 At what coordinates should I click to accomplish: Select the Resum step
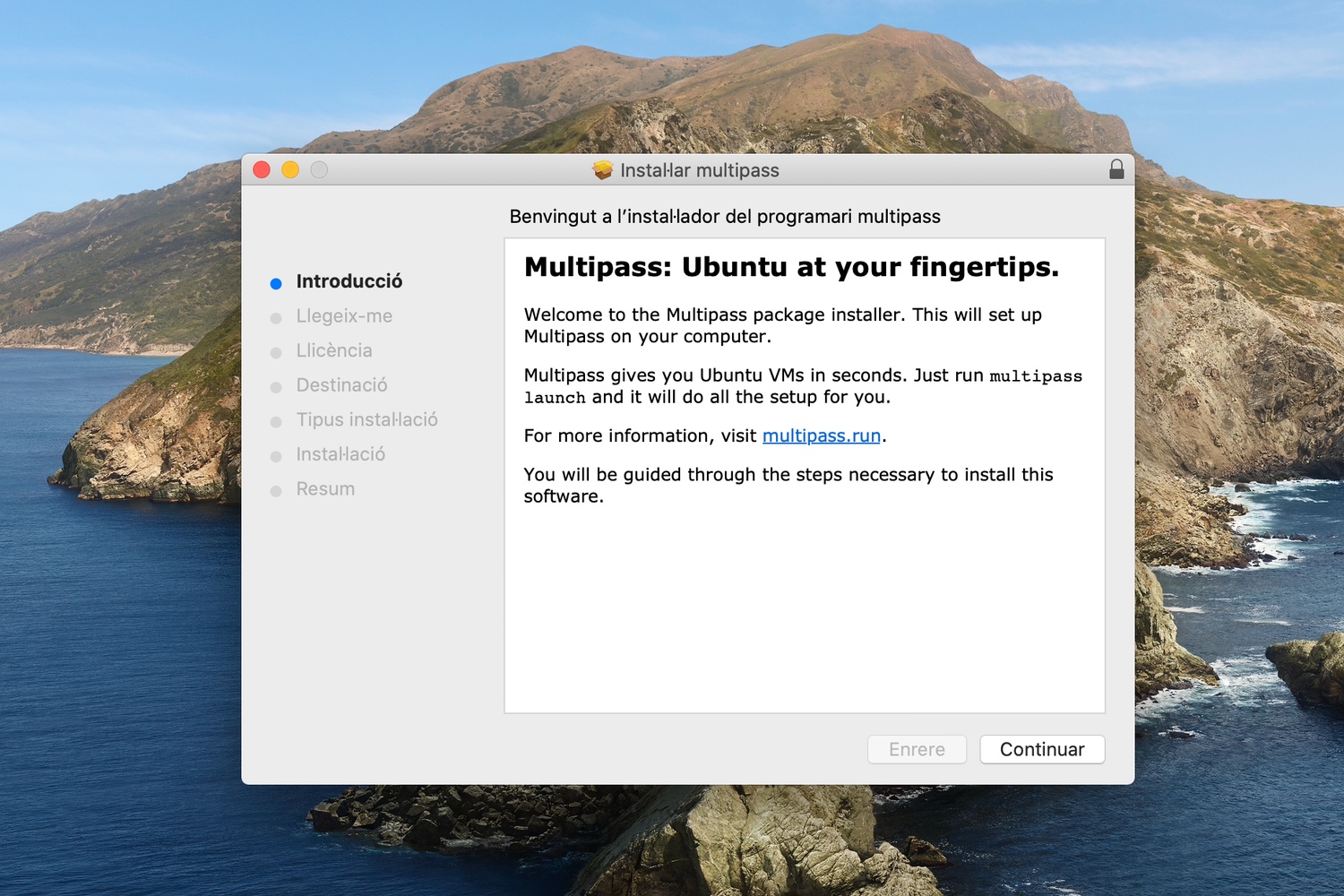click(325, 489)
